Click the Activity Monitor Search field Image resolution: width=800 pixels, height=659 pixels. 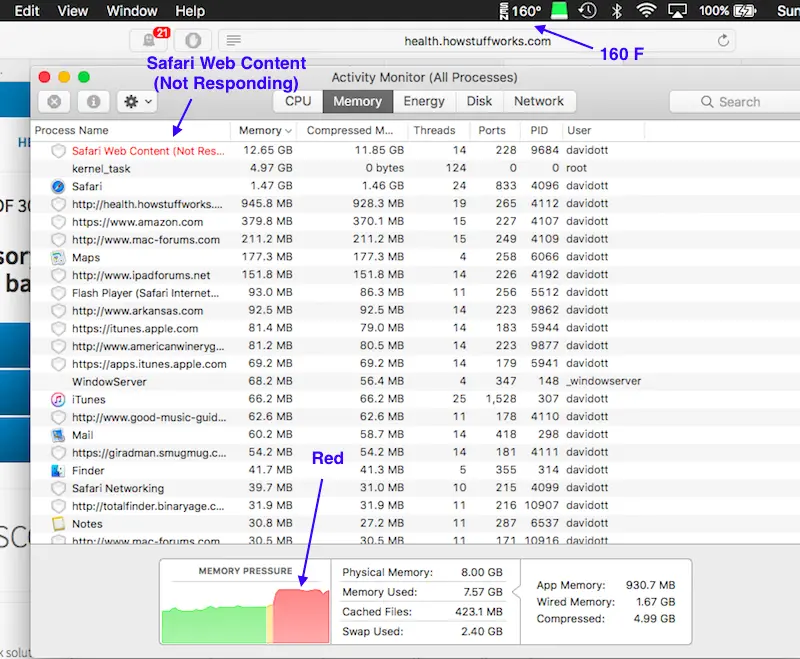click(x=735, y=101)
